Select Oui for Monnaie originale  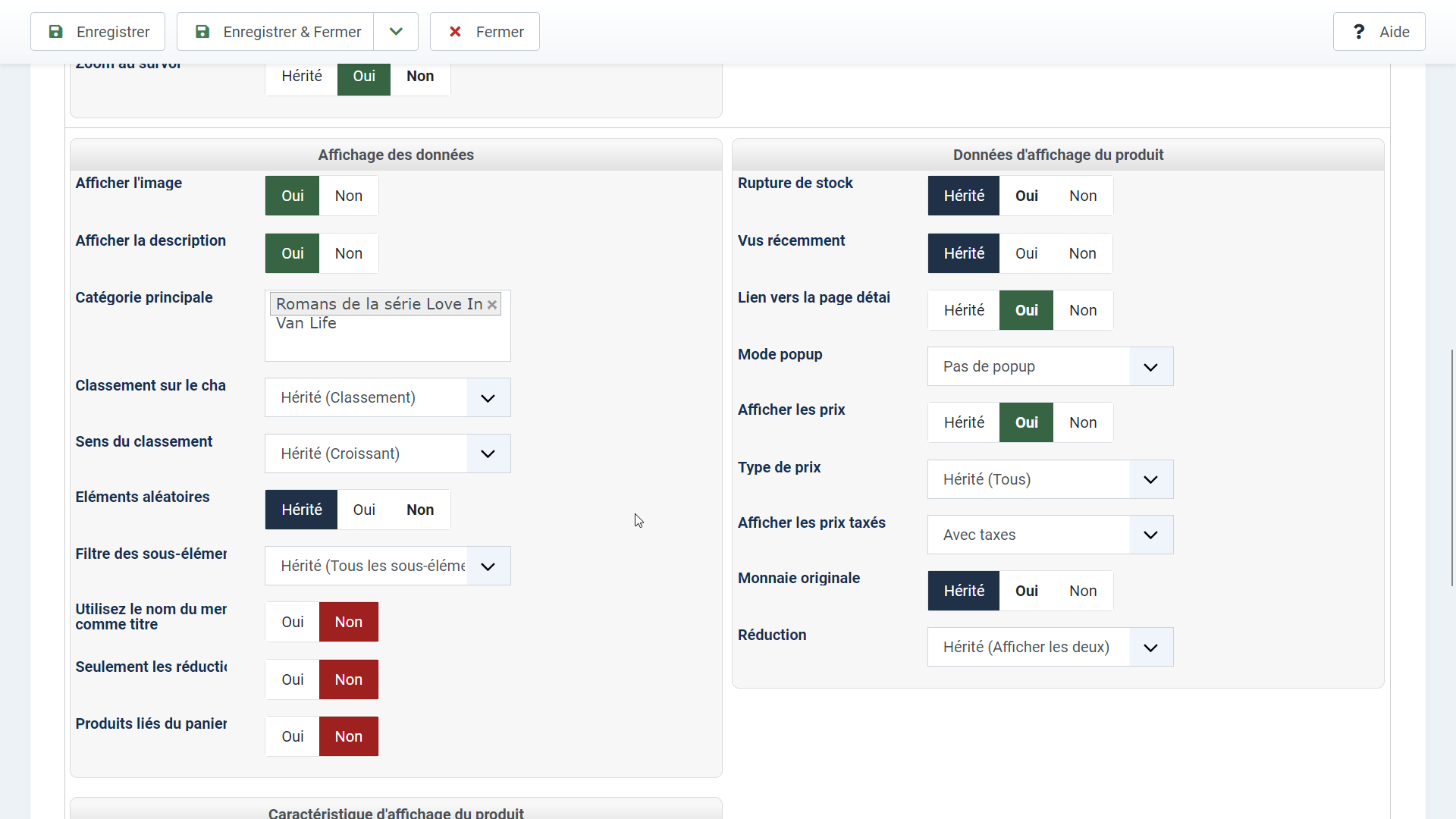pos(1026,591)
